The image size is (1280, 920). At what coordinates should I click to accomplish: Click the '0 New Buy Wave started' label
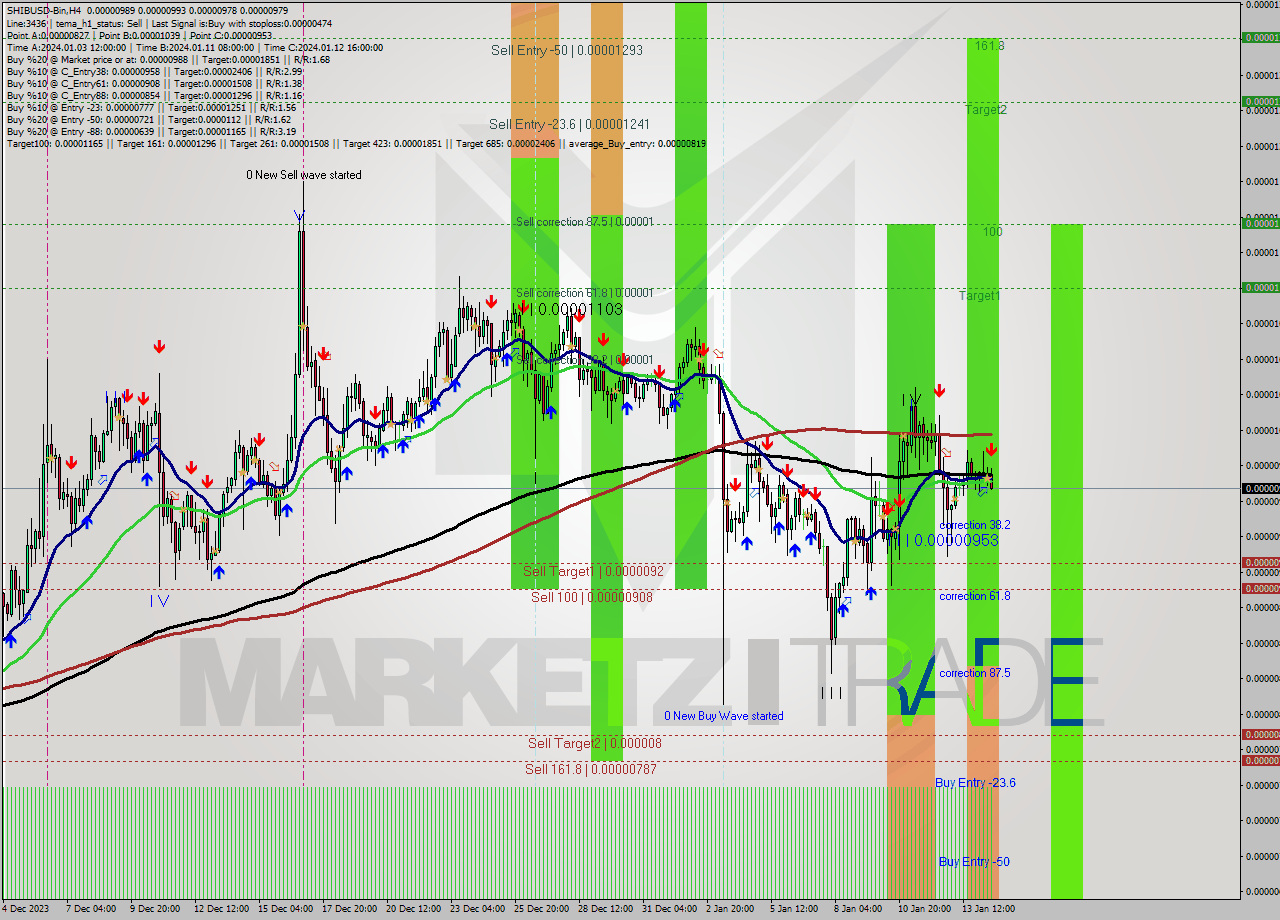click(724, 716)
